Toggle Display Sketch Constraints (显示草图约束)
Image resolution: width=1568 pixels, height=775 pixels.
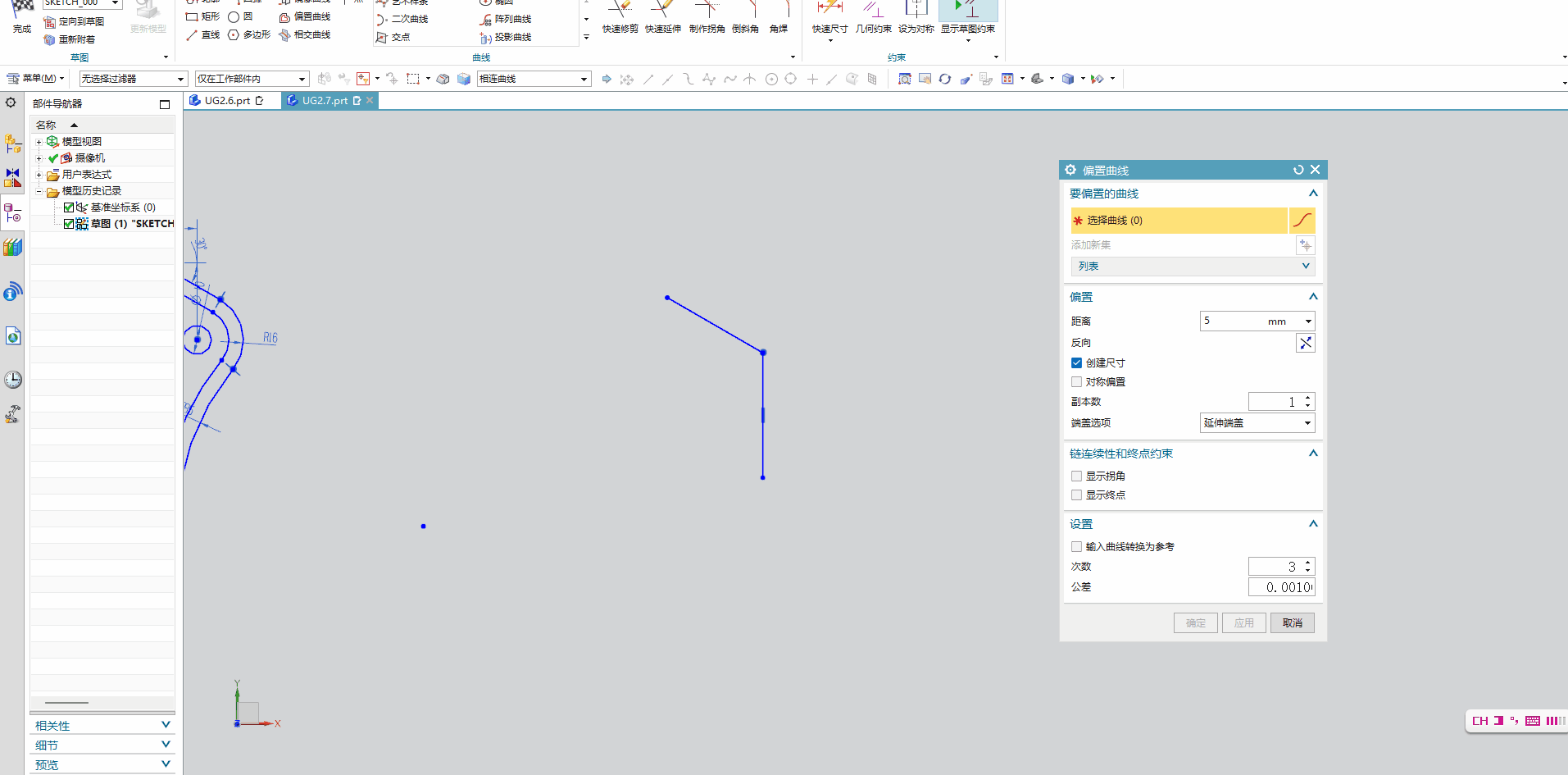coord(968,16)
